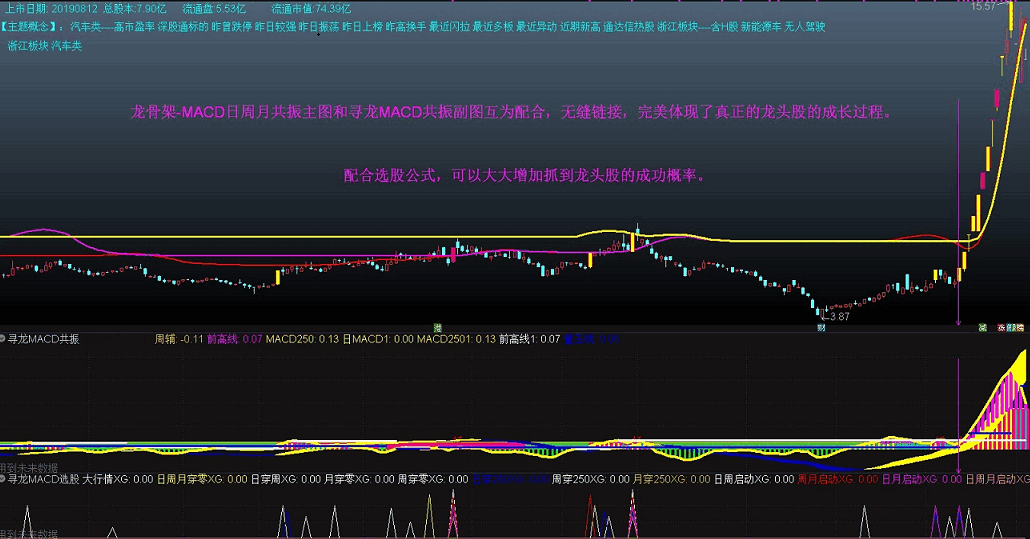Click 总股本:7.90亿 text
The image size is (1030, 539).
click(x=135, y=9)
